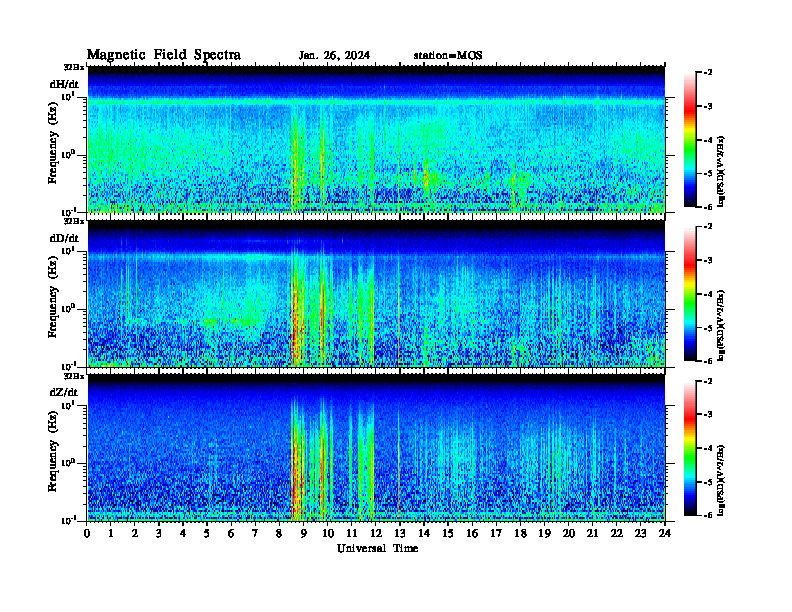The width and height of the screenshot is (792, 612).
Task: Click the "-3" value on dH/dt color scale
Action: pyautogui.click(x=708, y=106)
